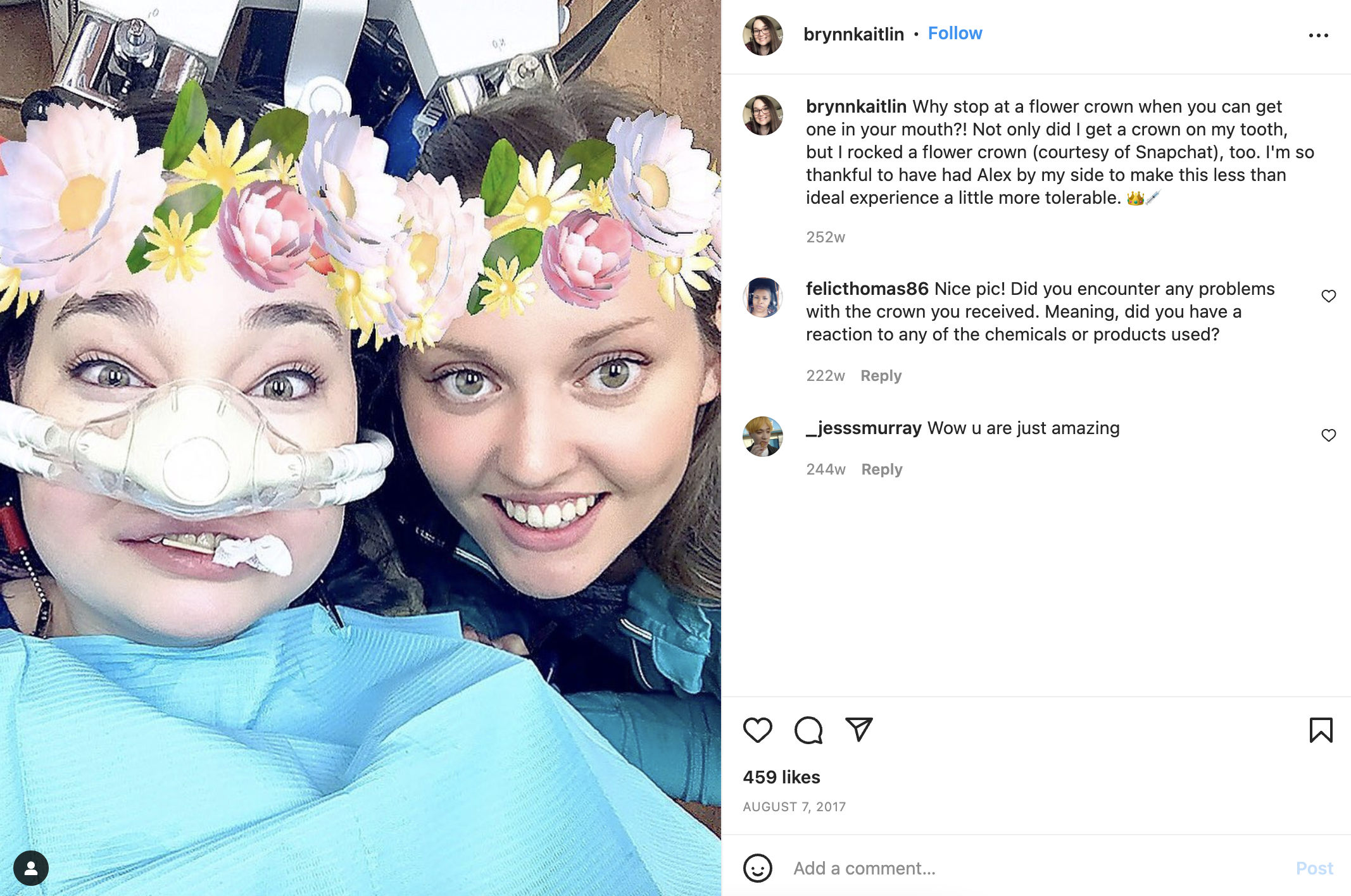Open emoji picker smiley icon
The width and height of the screenshot is (1351, 896).
(x=757, y=868)
